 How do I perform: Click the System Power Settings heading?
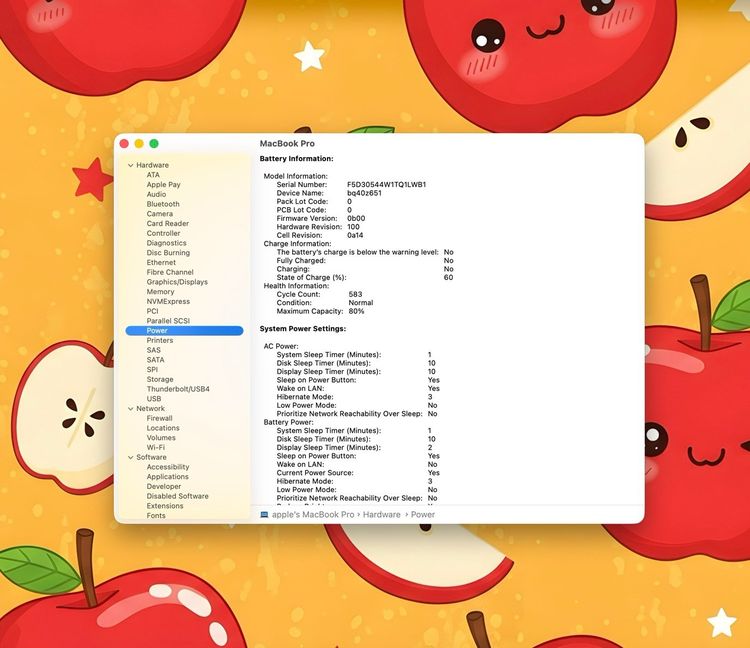(x=303, y=329)
